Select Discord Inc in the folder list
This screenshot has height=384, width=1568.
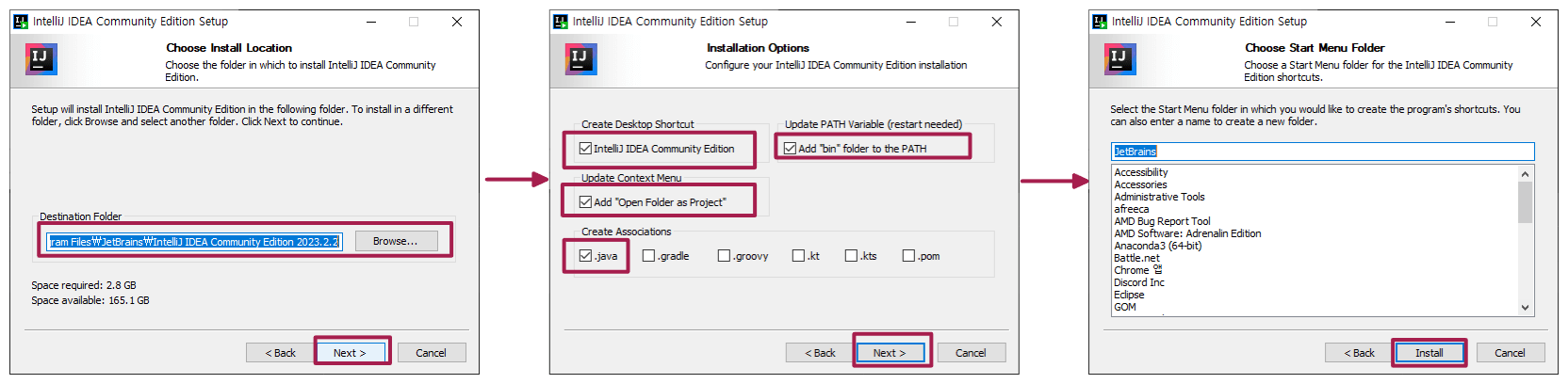pos(1138,282)
